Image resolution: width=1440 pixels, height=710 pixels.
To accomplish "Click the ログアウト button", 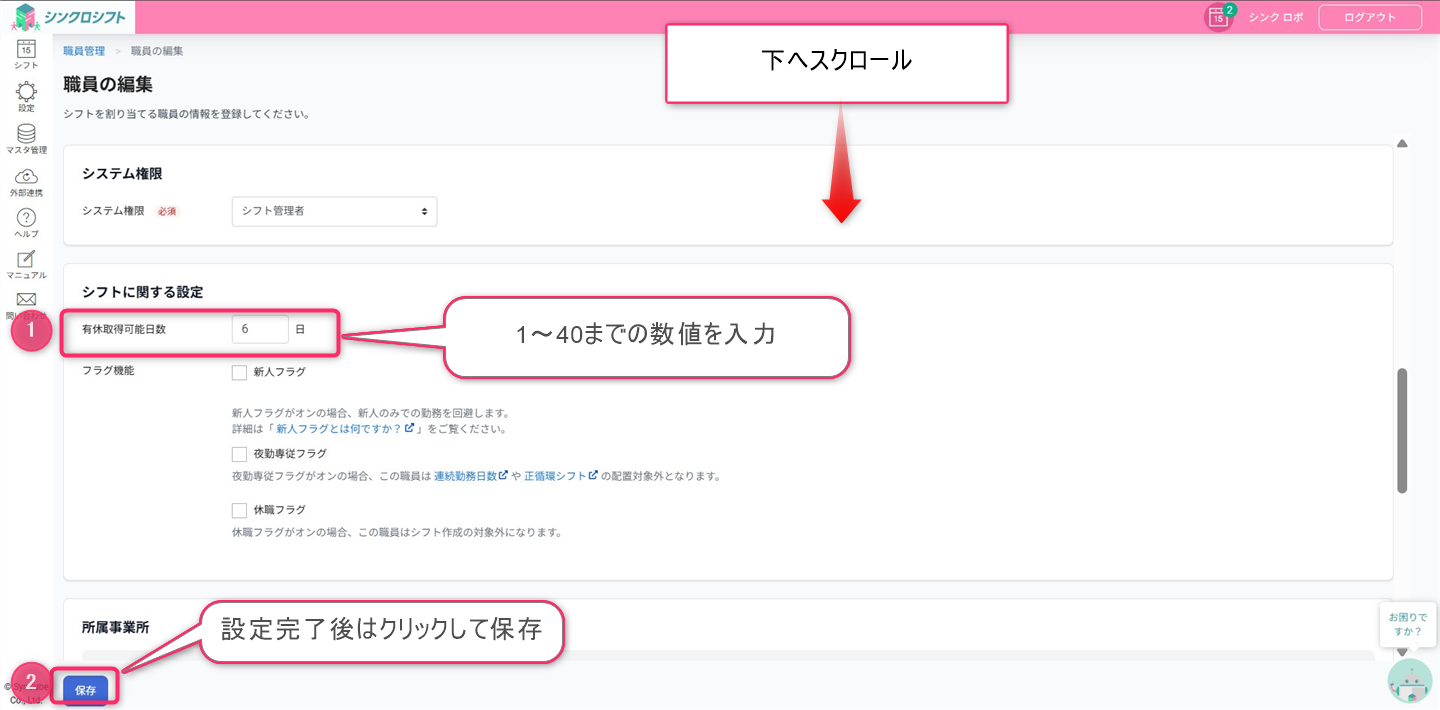I will click(x=1370, y=17).
